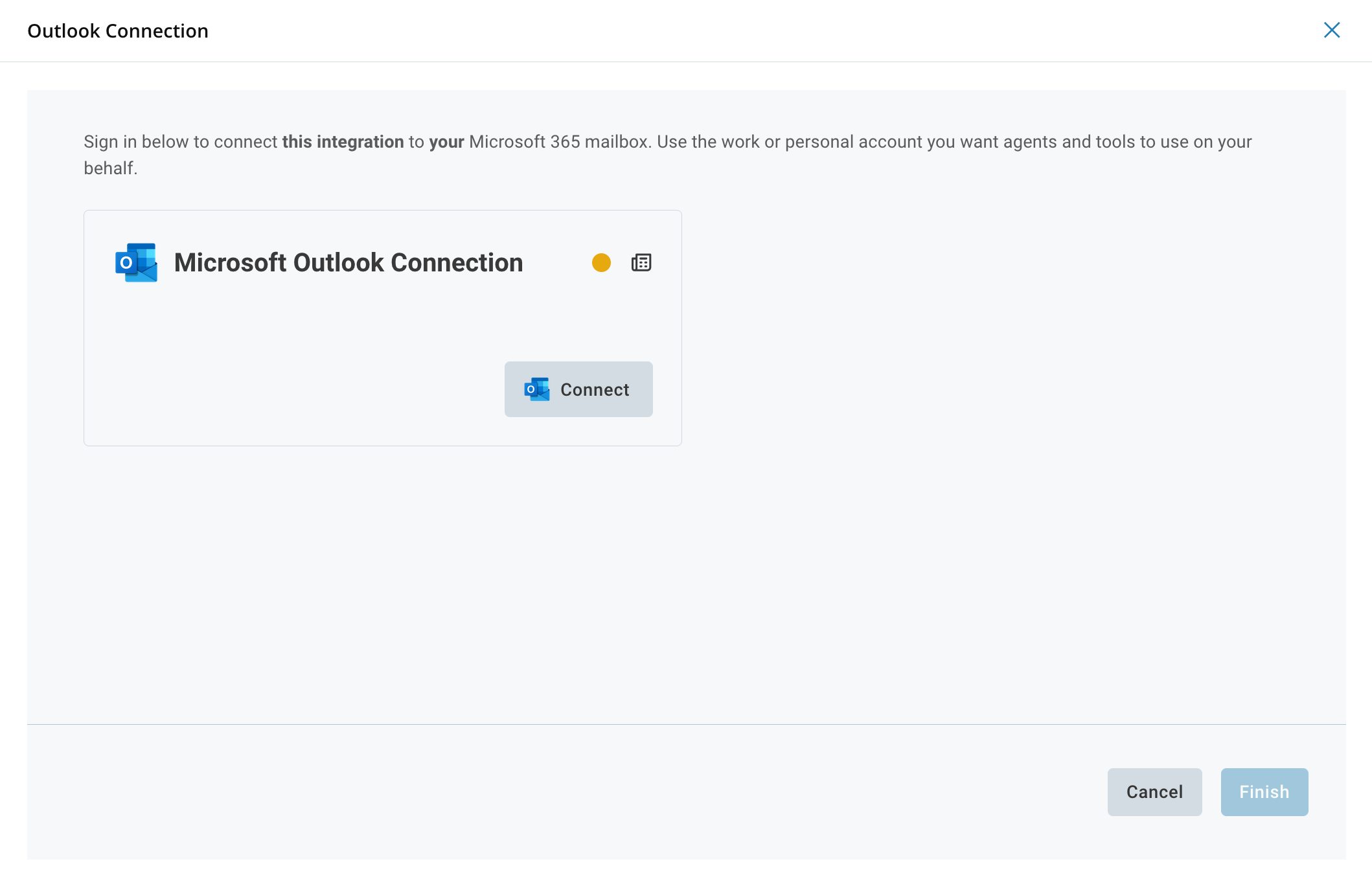Click the Outlook Connection dialog title
1372x877 pixels.
click(118, 30)
